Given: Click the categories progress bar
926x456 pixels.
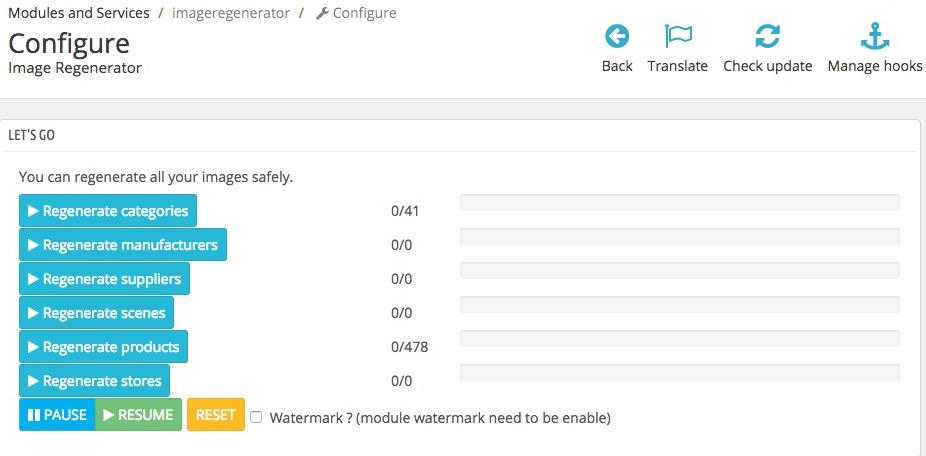Looking at the screenshot, I should [x=679, y=203].
